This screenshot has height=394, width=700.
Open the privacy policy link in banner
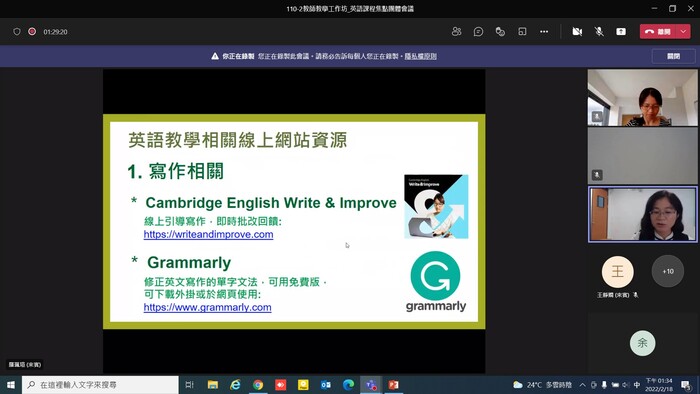pos(421,56)
